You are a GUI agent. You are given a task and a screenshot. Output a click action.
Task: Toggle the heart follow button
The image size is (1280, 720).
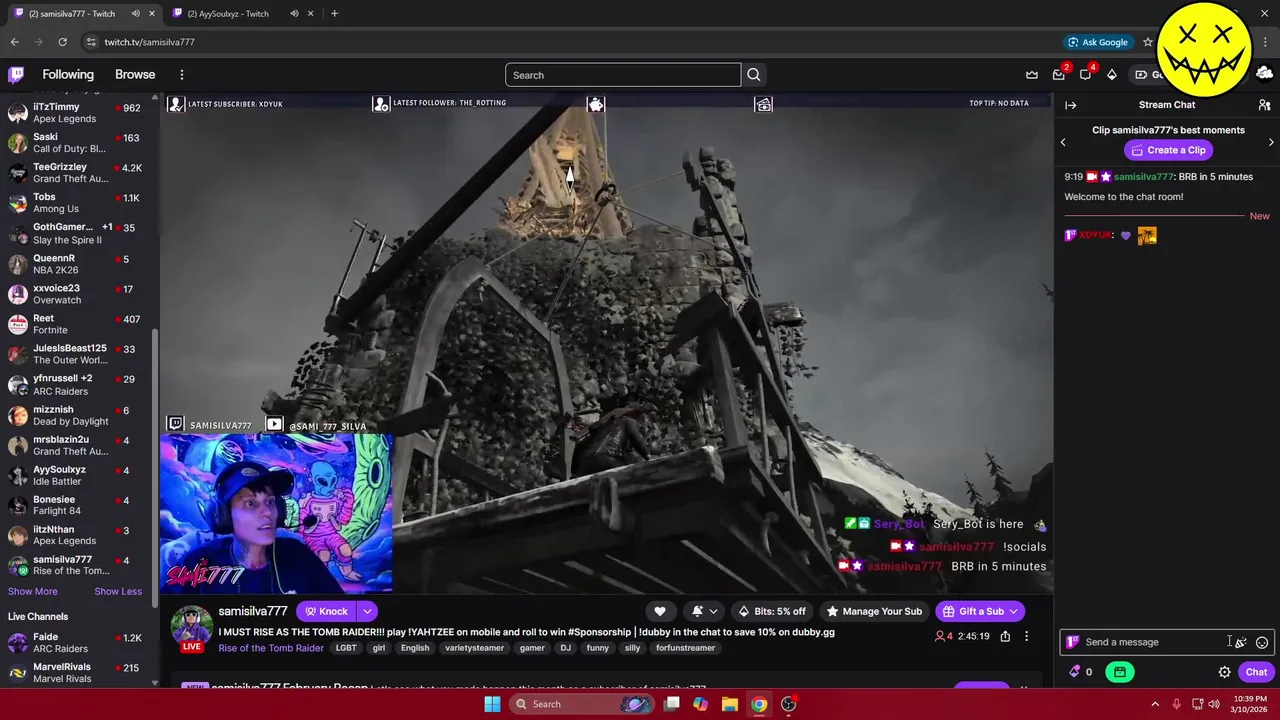pos(660,611)
